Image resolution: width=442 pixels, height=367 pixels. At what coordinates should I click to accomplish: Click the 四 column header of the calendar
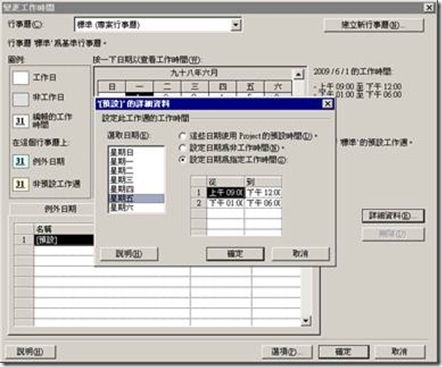pos(222,87)
